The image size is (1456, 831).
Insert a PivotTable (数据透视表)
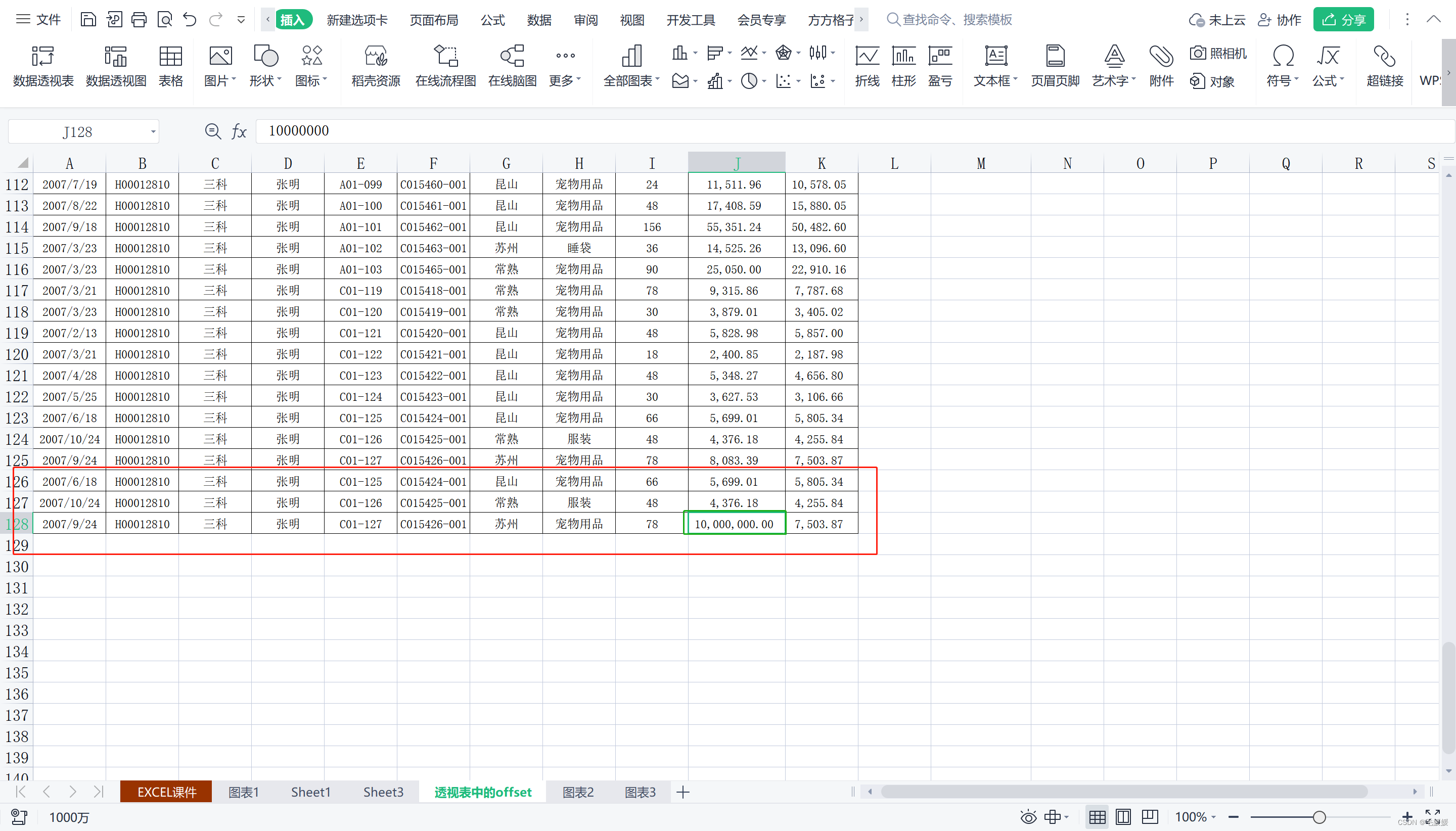point(43,66)
